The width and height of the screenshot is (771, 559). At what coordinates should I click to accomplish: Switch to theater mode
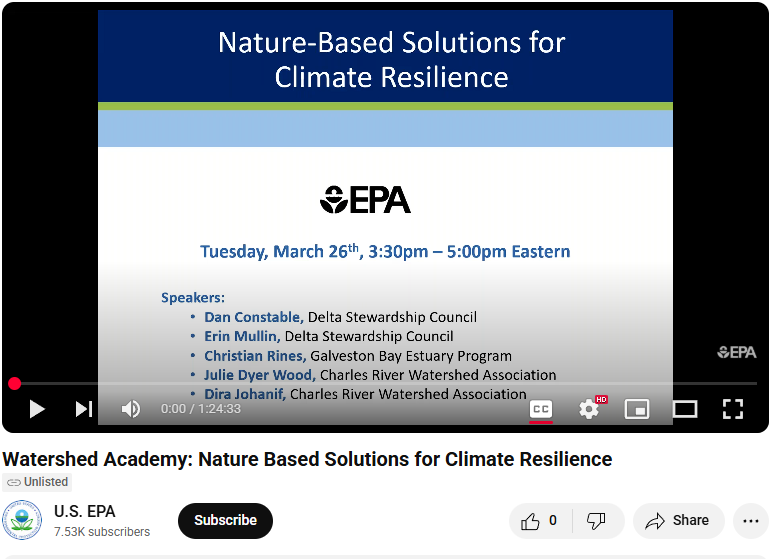pyautogui.click(x=685, y=409)
